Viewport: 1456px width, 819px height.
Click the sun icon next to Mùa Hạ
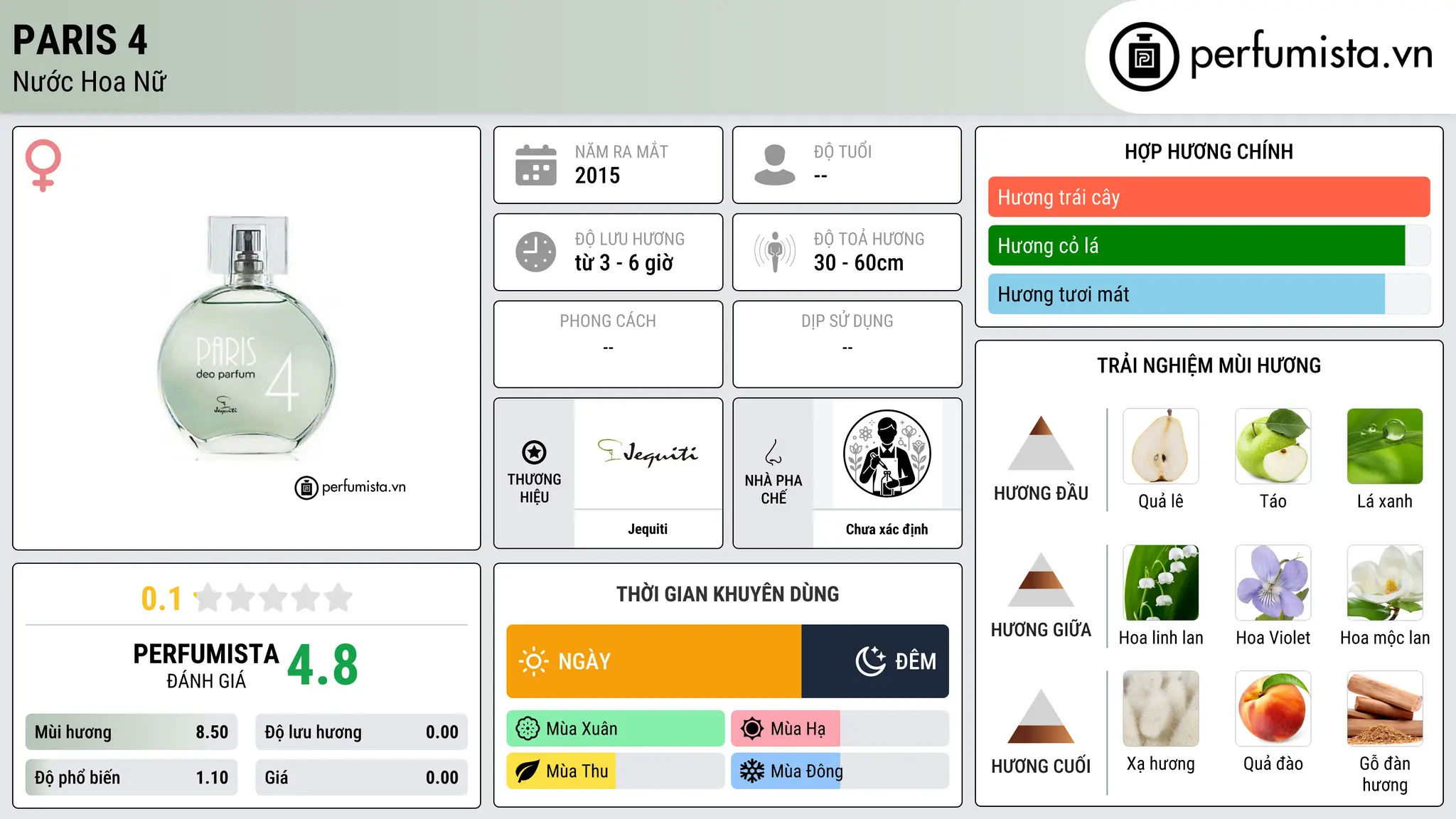[x=752, y=729]
